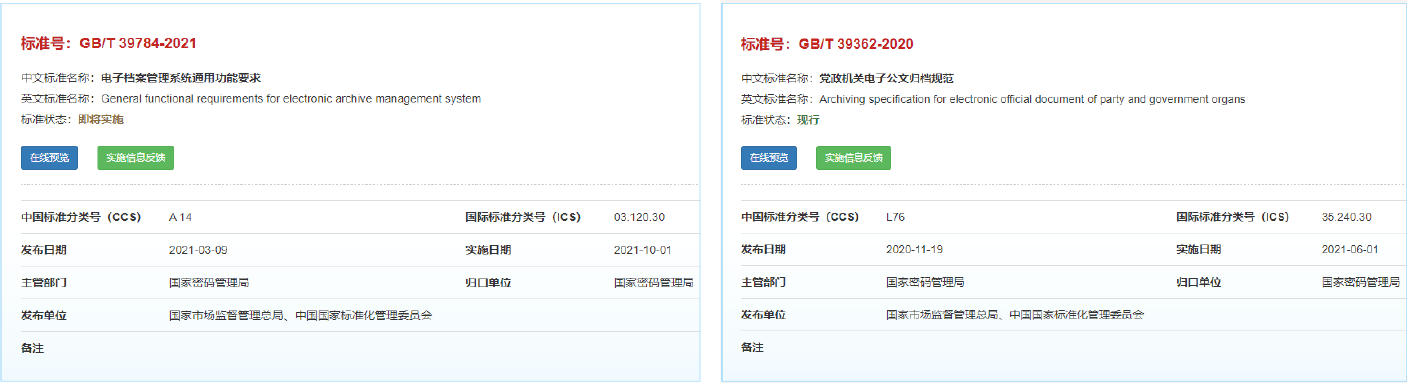Image resolution: width=1407 pixels, height=383 pixels.
Task: Click 在线预览 button for GB/T 39784-2021
Action: tap(49, 158)
